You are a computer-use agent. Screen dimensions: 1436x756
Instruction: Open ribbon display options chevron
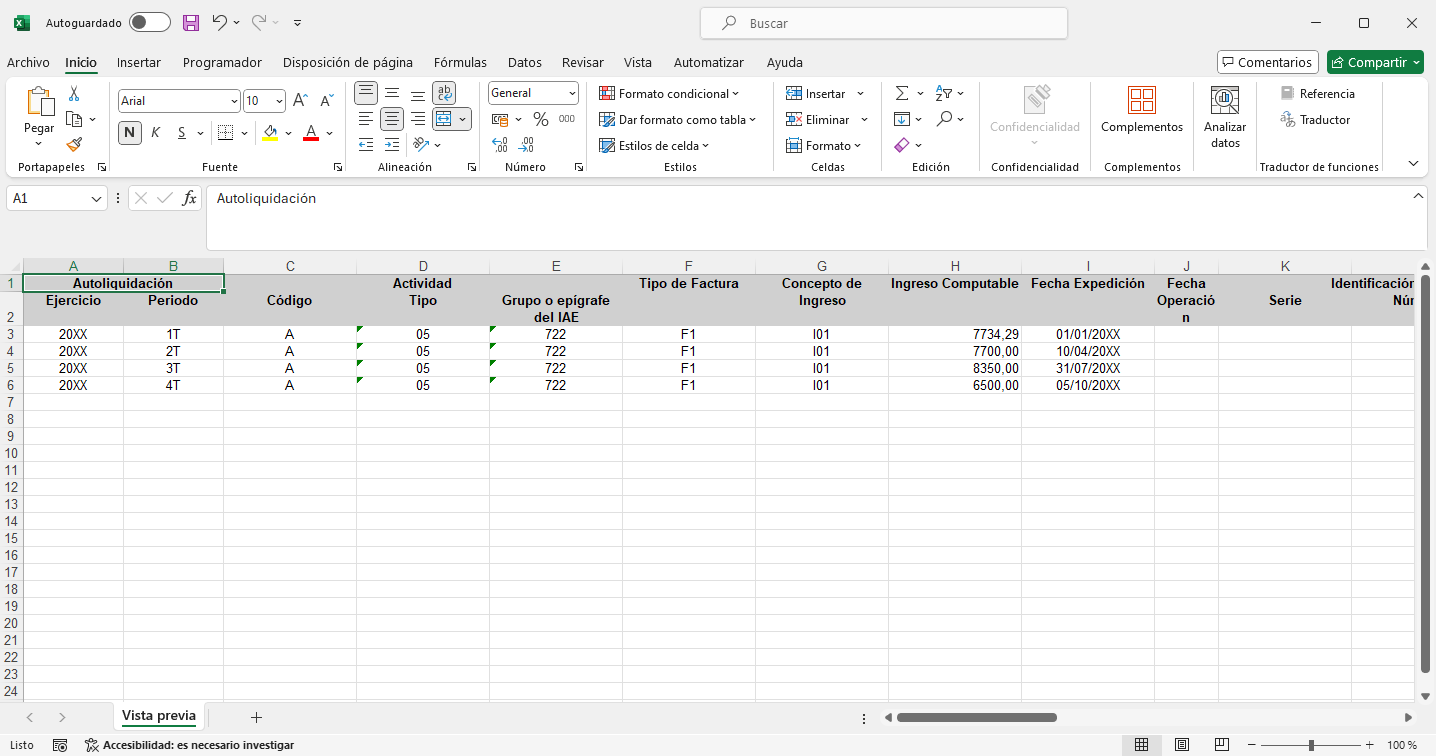tap(1413, 163)
